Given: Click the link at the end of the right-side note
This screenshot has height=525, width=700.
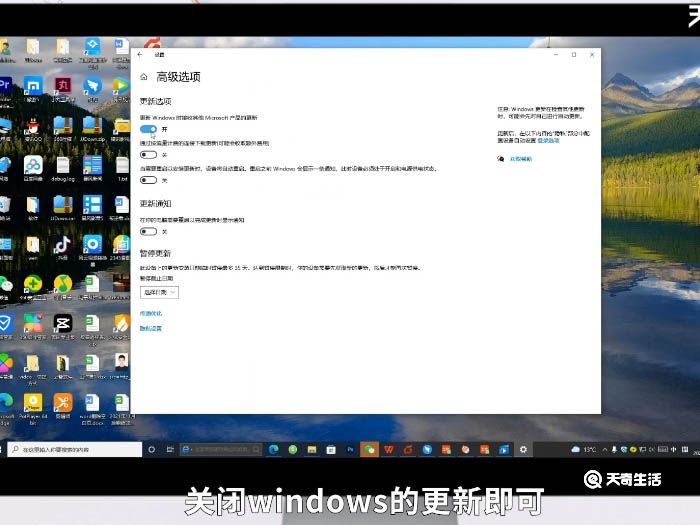Looking at the screenshot, I should [548, 140].
